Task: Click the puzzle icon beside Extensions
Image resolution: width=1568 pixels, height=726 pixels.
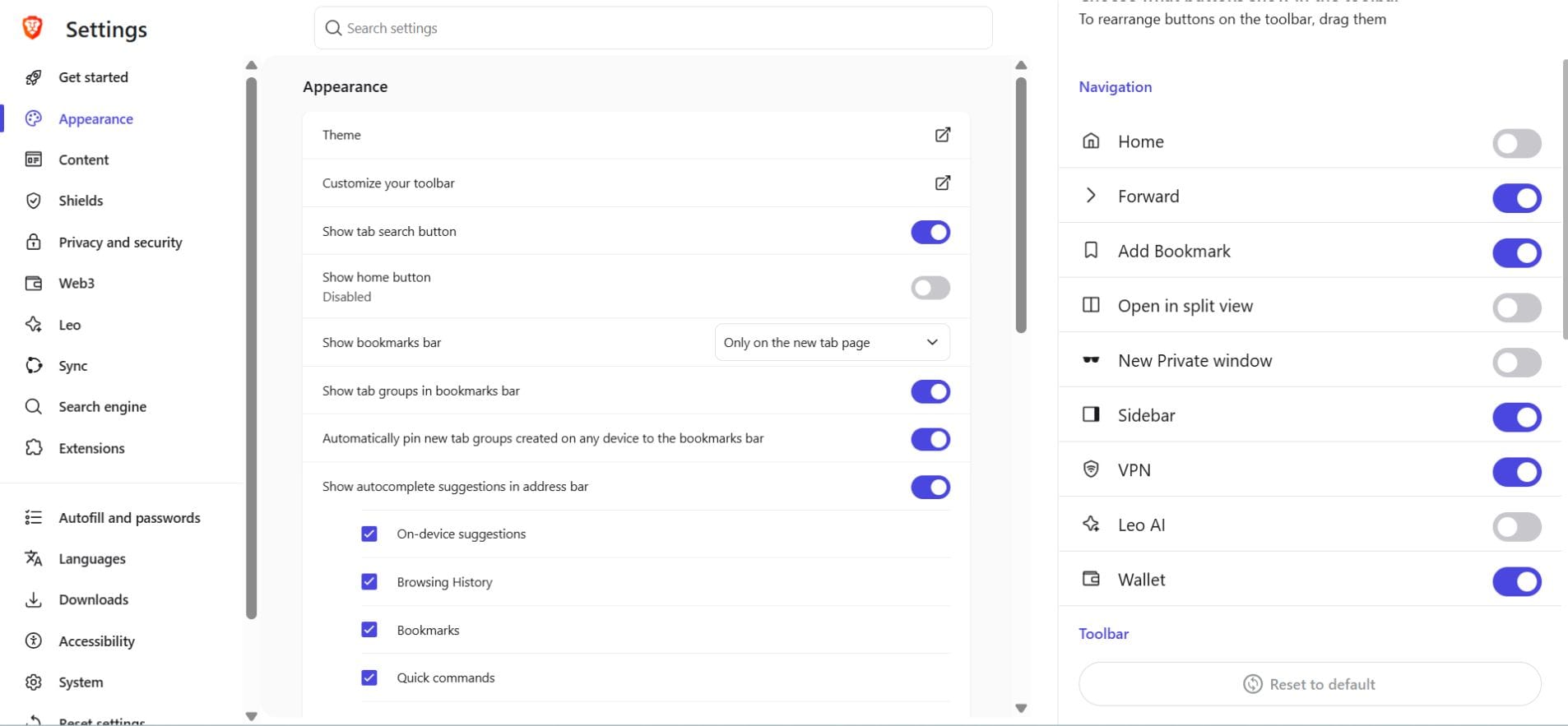Action: [34, 447]
